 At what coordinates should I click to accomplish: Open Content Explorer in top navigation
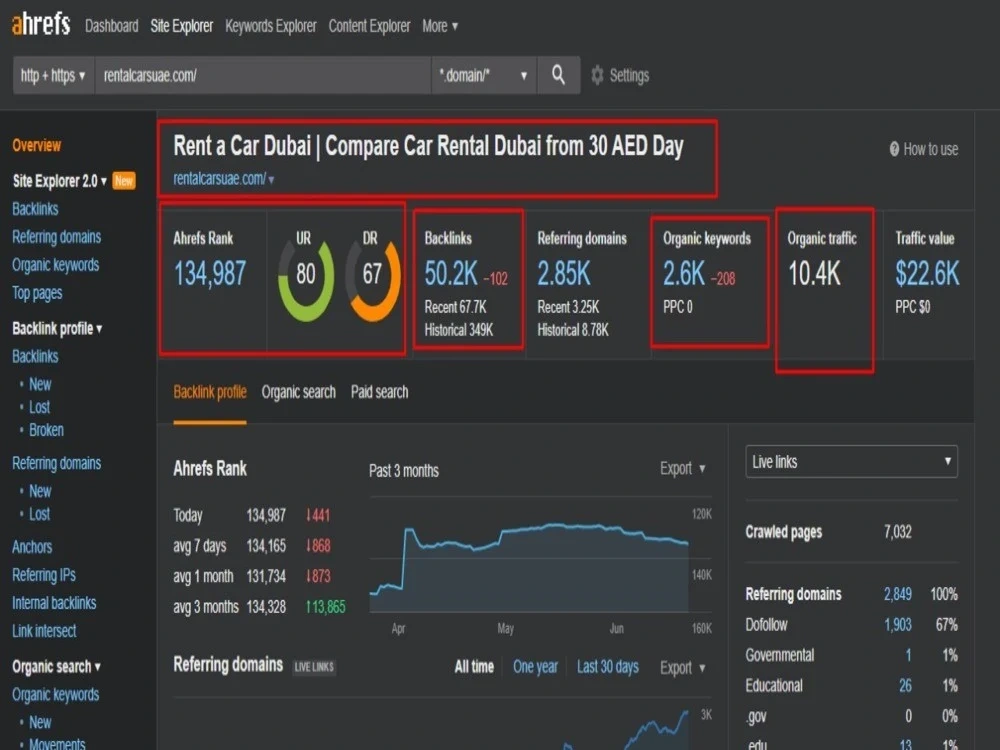[x=369, y=26]
